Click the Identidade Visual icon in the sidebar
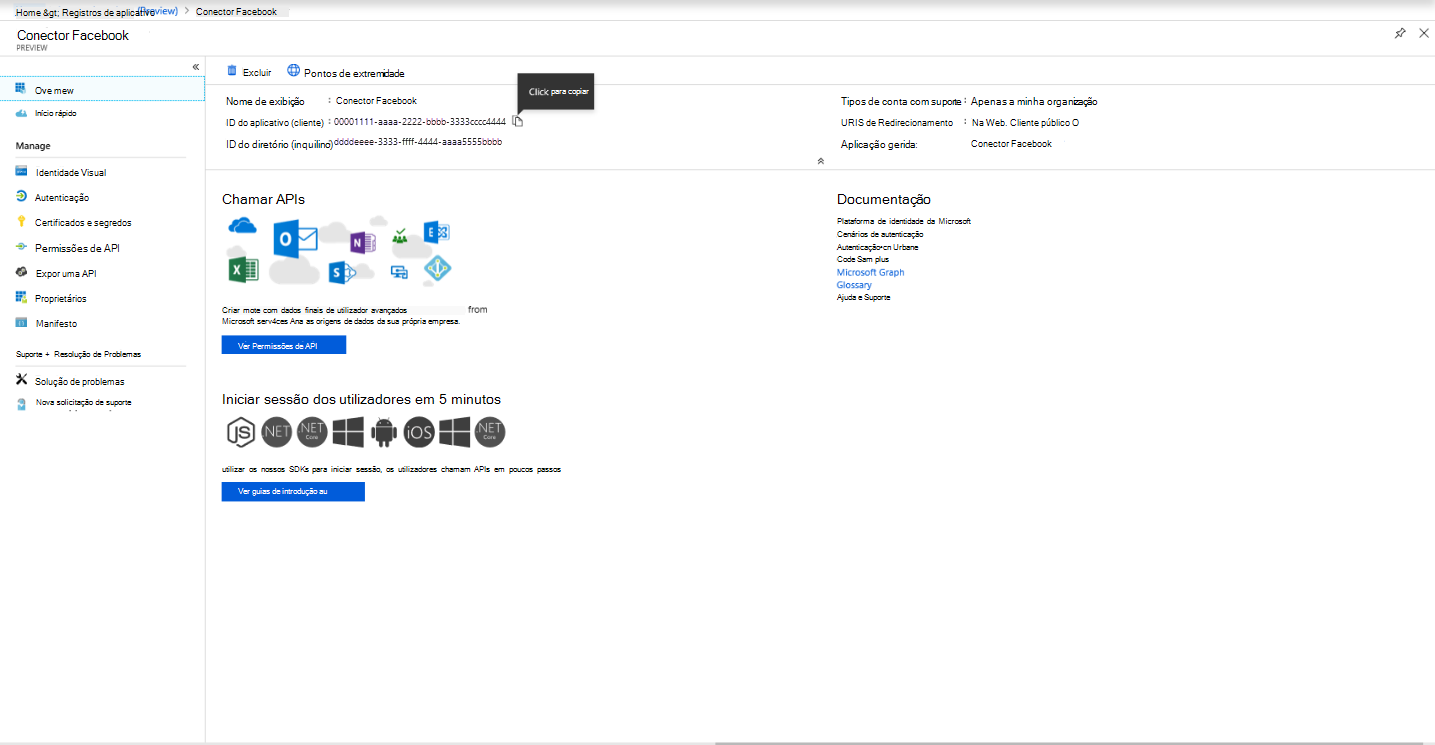This screenshot has width=1435, height=745. click(x=21, y=172)
